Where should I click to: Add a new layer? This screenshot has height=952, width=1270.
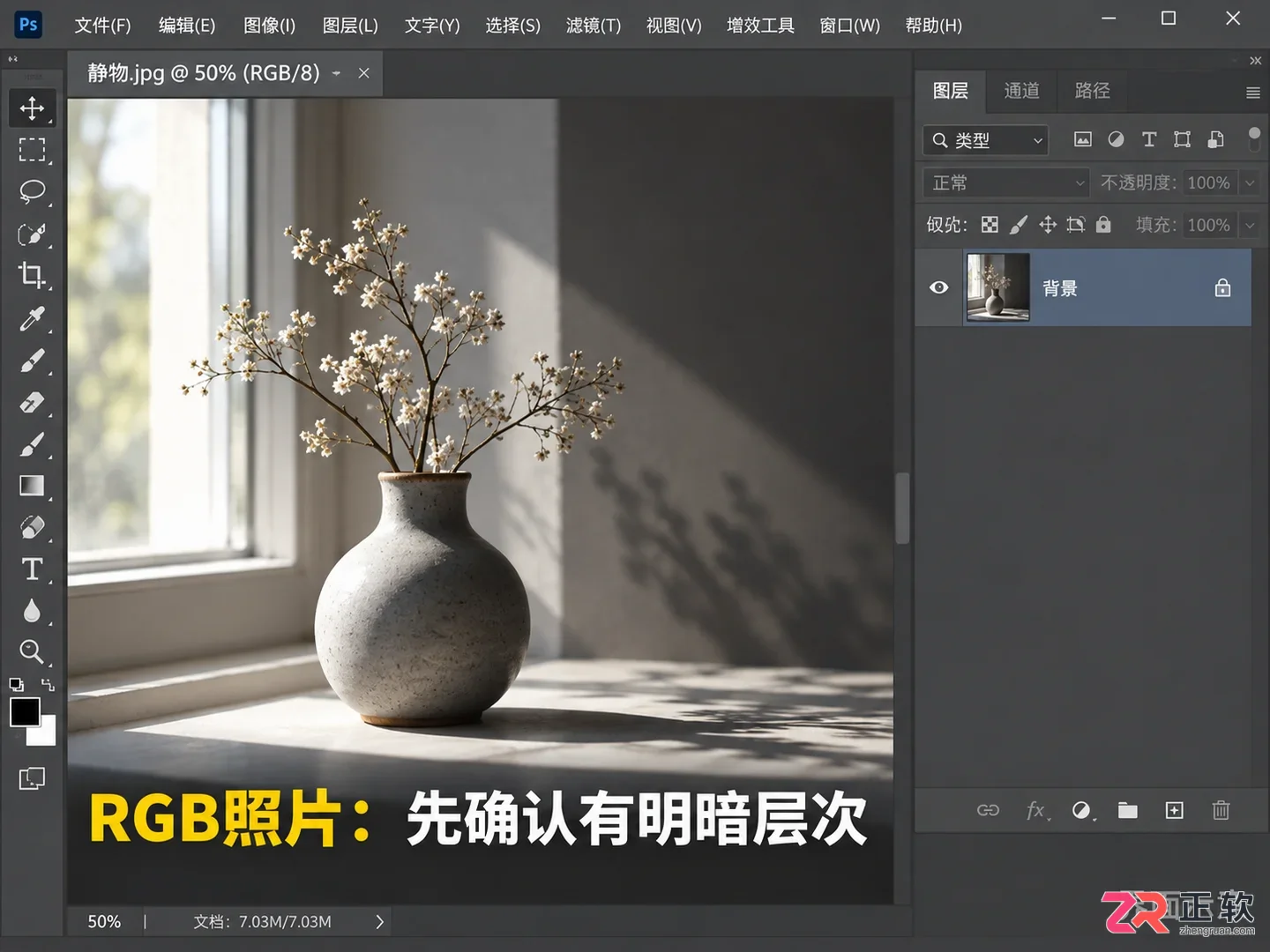coord(1175,810)
